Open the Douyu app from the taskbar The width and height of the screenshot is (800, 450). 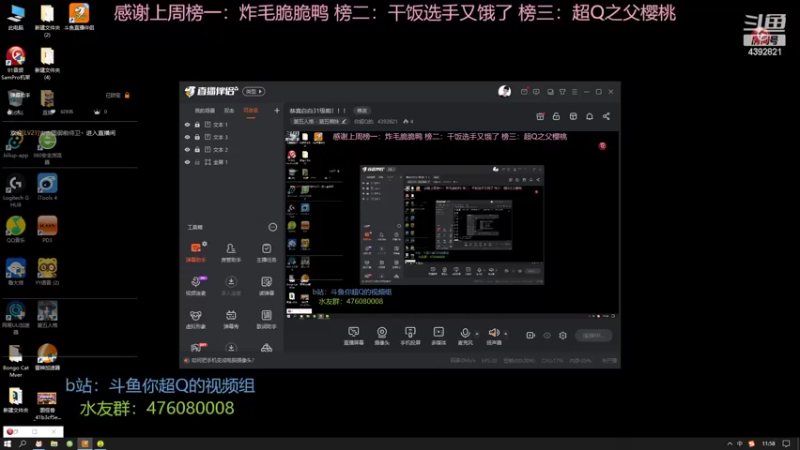85,444
